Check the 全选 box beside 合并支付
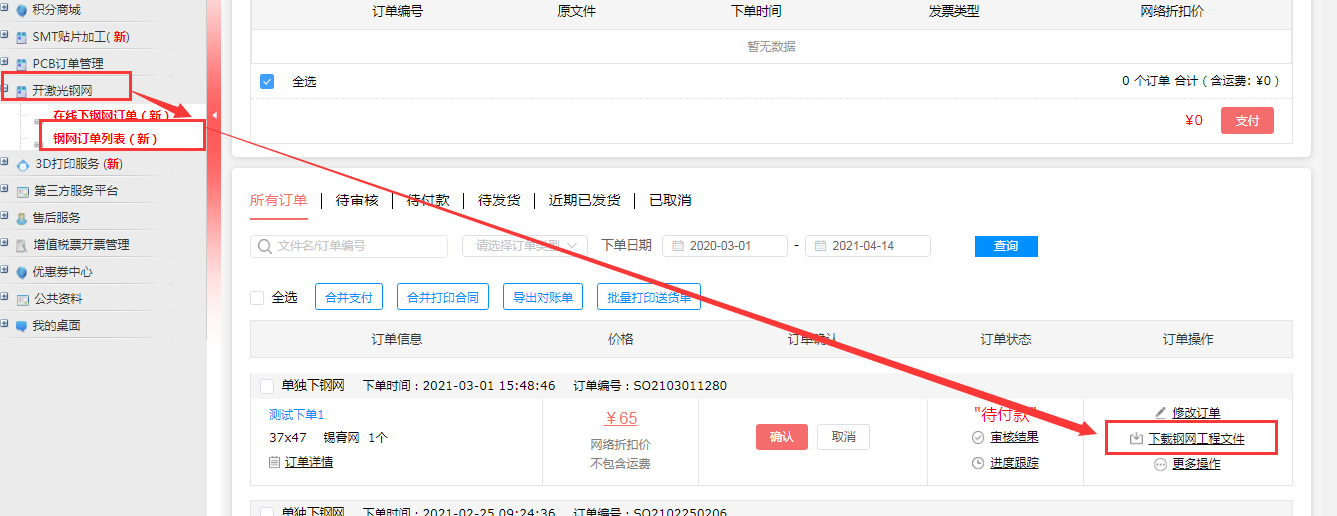Screen dimensions: 1337x516 [x=257, y=298]
